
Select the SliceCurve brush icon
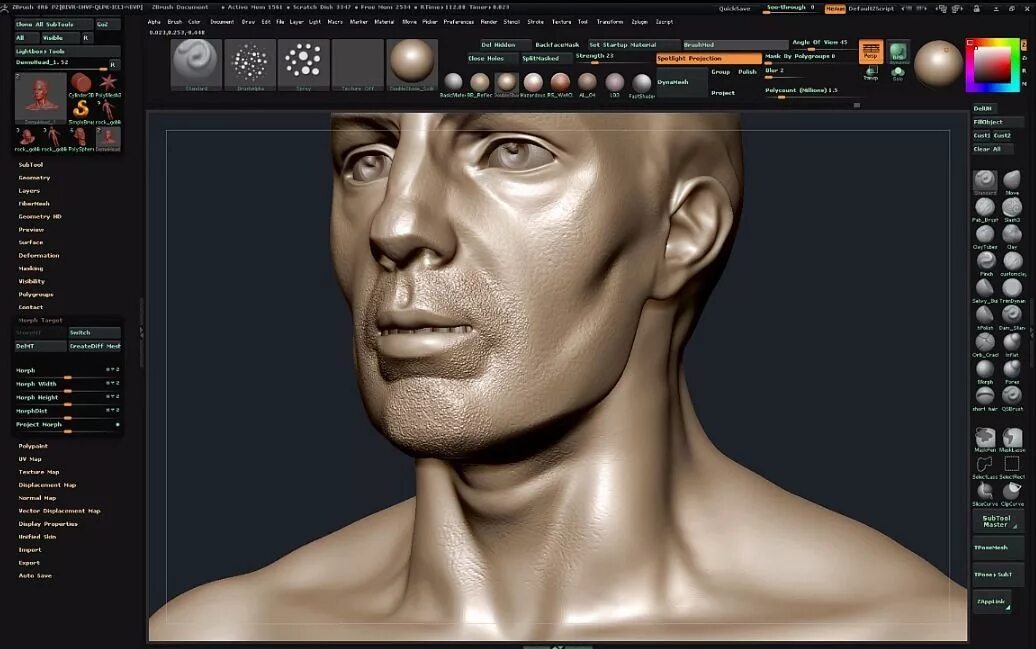click(x=985, y=491)
